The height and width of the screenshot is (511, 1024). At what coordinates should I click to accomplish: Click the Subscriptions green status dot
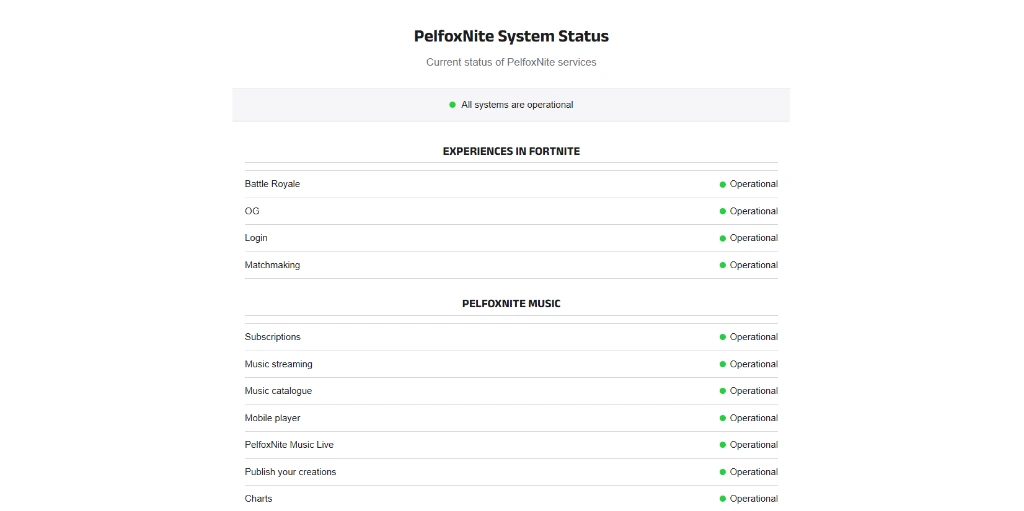click(x=722, y=337)
